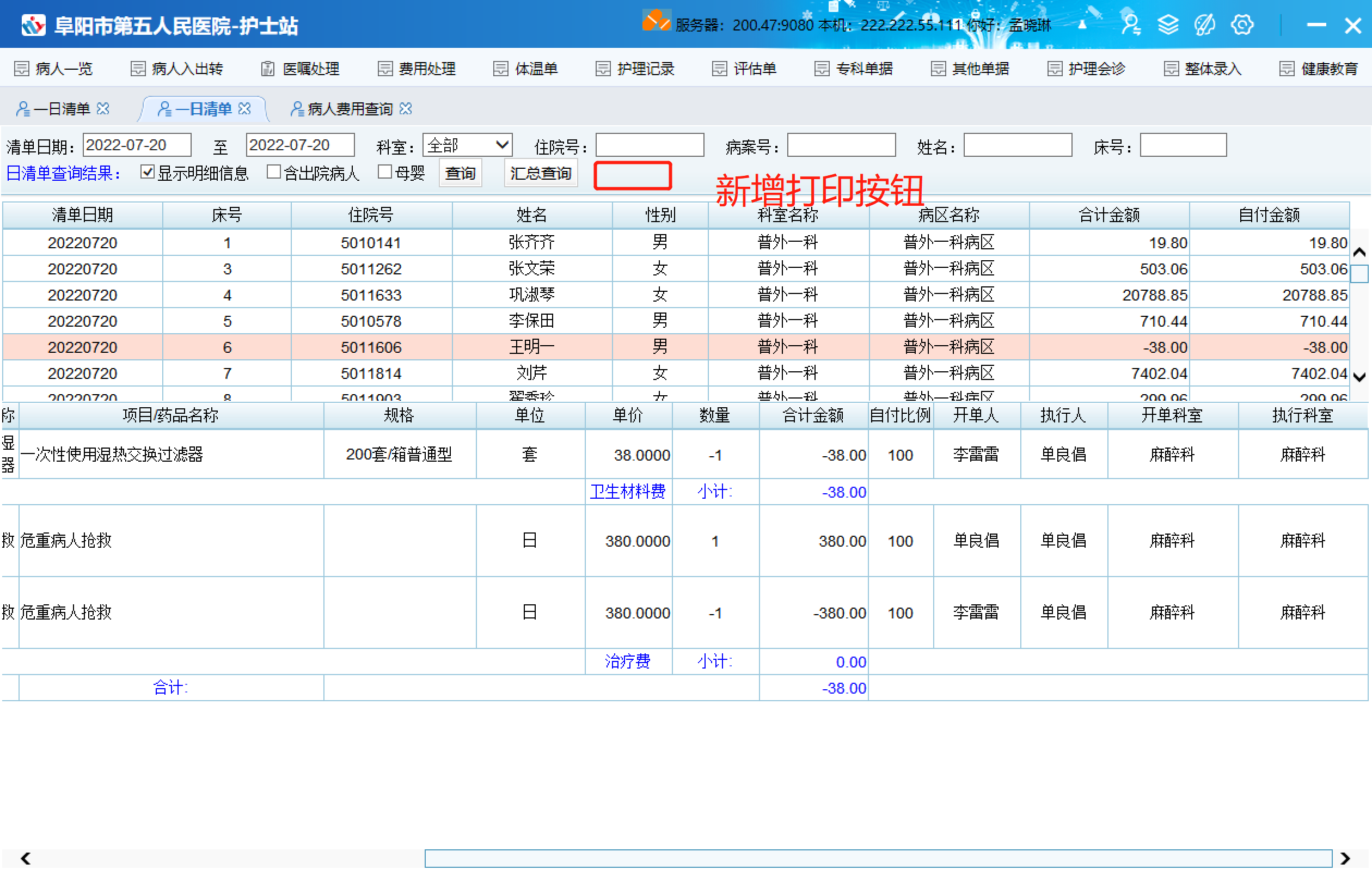
Task: Click the skin theme leaf icon
Action: [1205, 24]
